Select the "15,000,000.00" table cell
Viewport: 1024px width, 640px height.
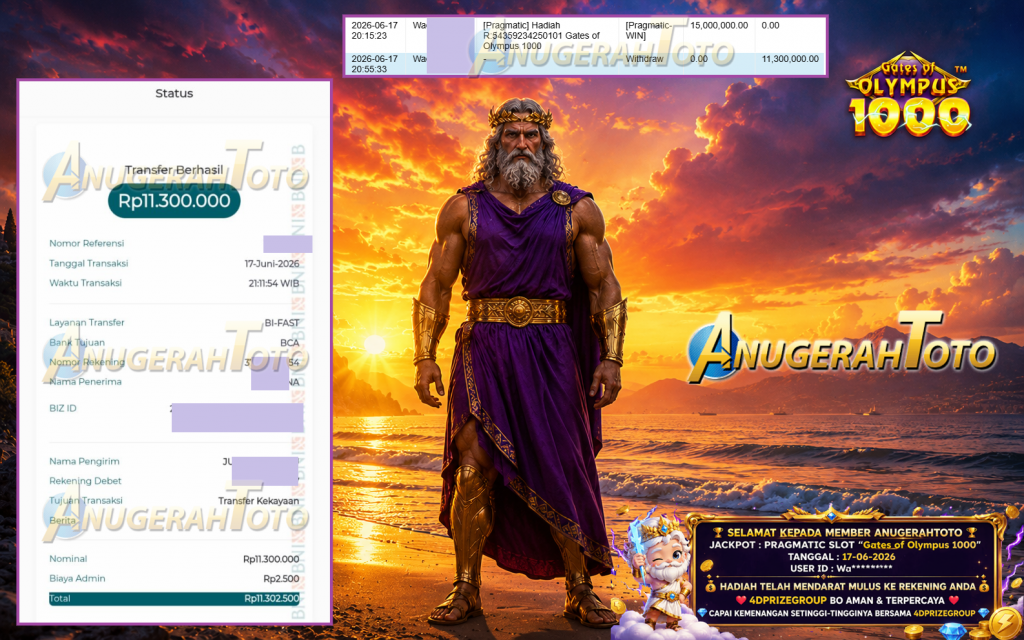click(719, 25)
